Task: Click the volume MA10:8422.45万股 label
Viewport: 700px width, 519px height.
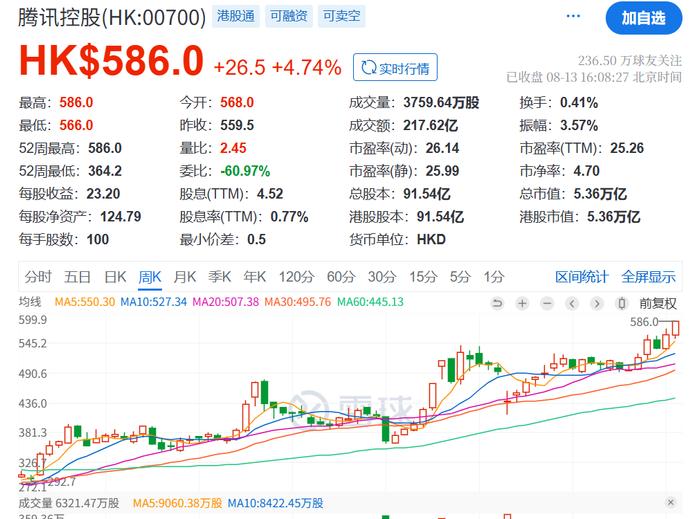Action: 275,503
